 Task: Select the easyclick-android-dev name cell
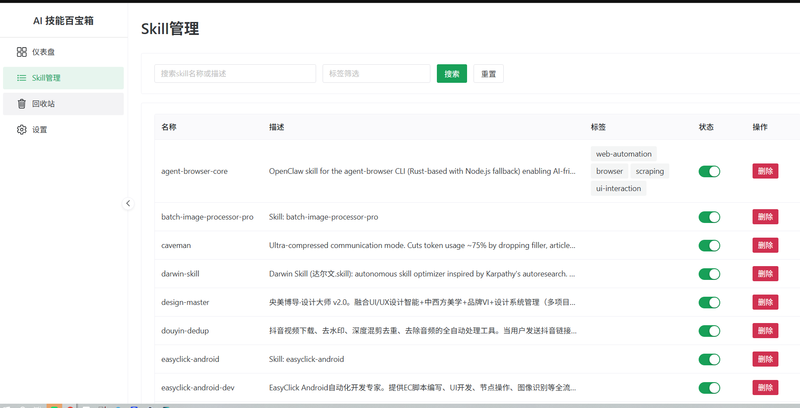tap(198, 388)
